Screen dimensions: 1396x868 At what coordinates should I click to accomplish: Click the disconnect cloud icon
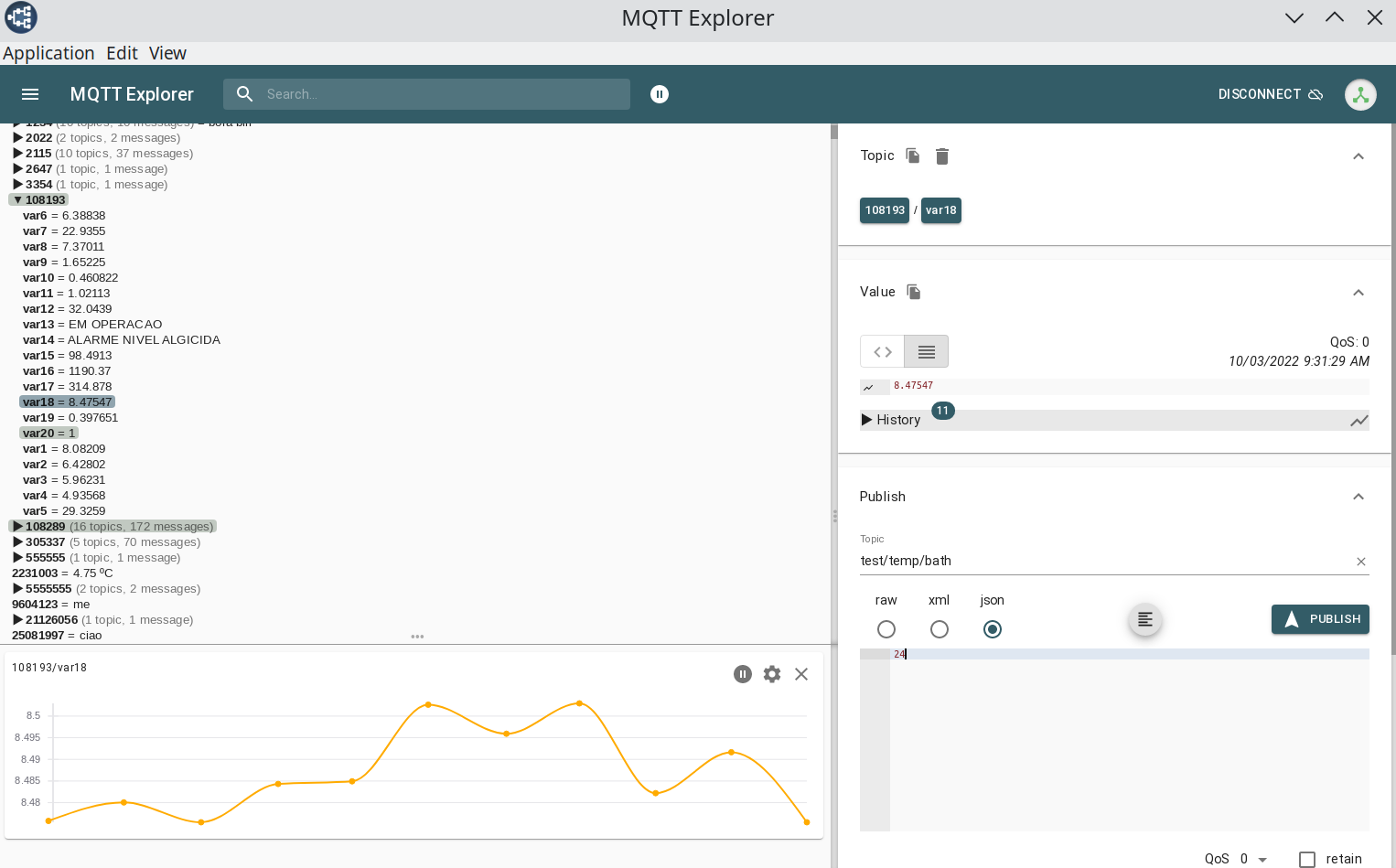[1316, 94]
